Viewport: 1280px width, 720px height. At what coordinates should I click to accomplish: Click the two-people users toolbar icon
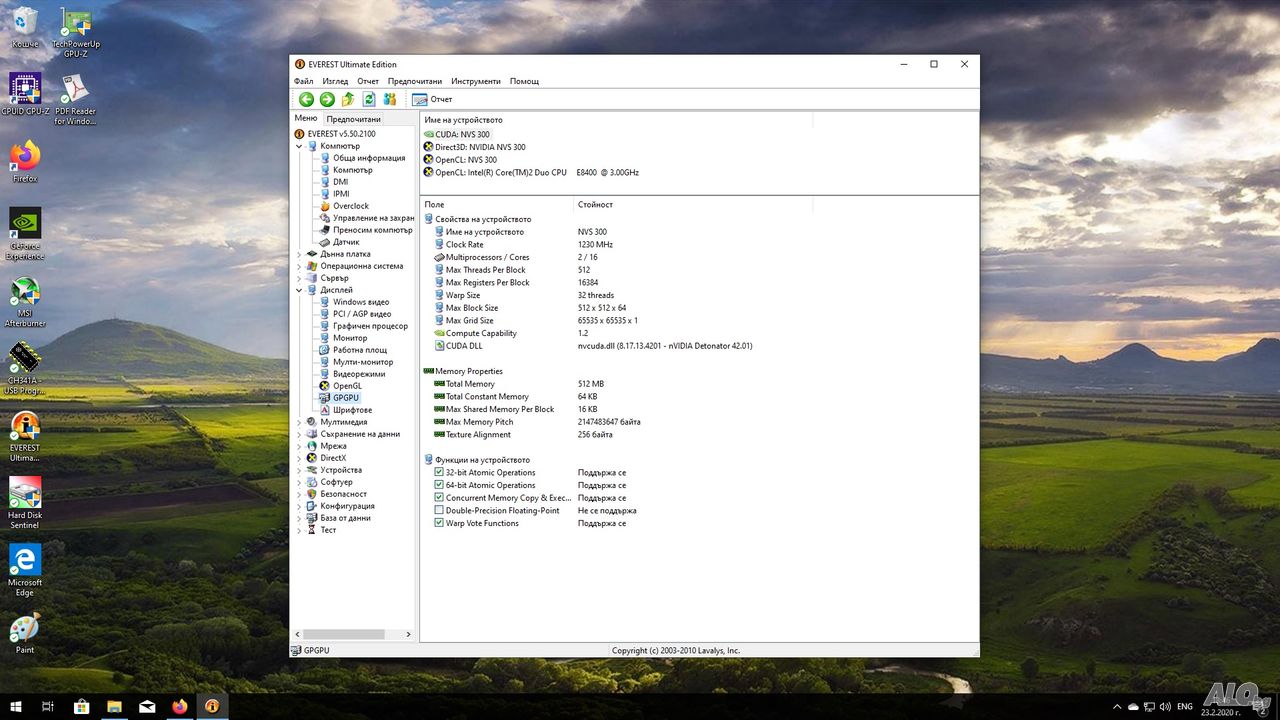390,99
